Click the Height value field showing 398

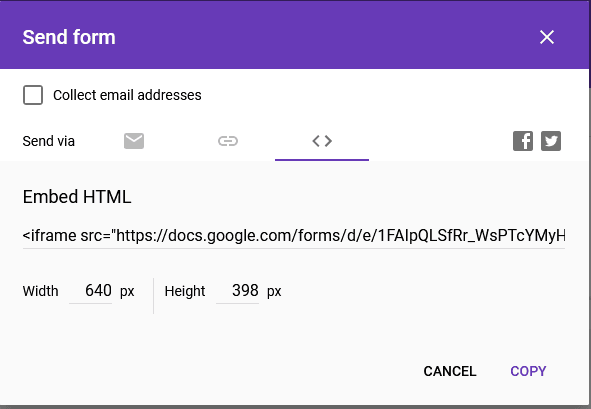237,291
